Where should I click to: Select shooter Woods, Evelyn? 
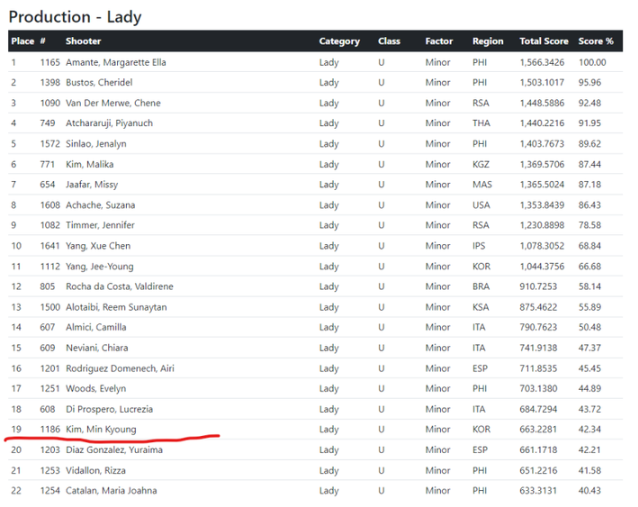[96, 389]
